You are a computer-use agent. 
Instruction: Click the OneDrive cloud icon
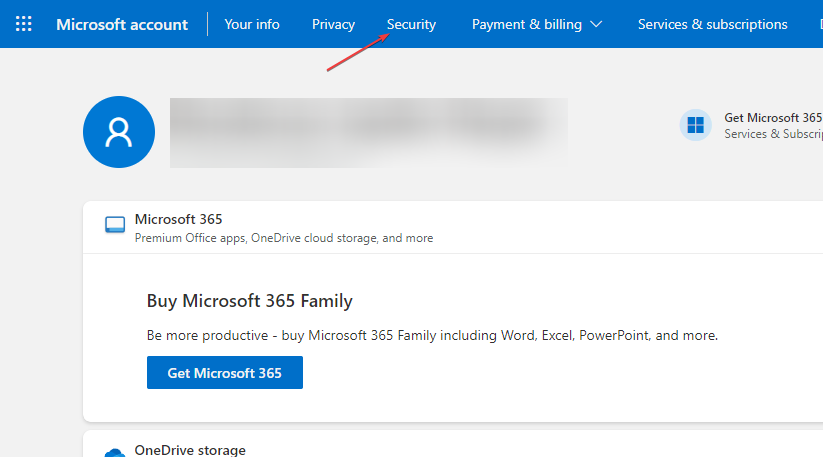coord(114,453)
